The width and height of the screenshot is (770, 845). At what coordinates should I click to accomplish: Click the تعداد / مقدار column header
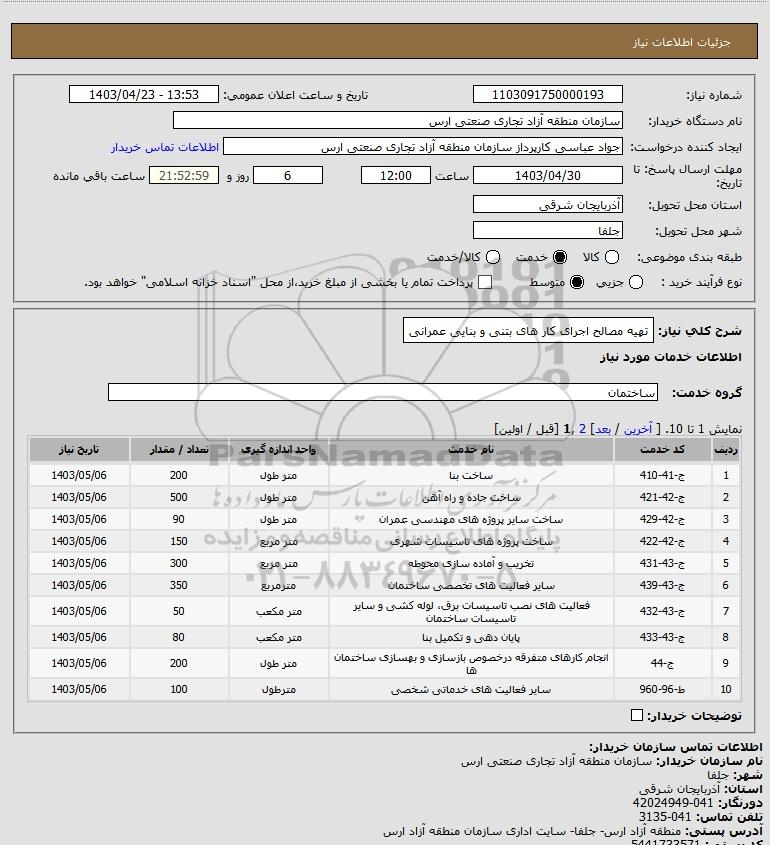[179, 449]
